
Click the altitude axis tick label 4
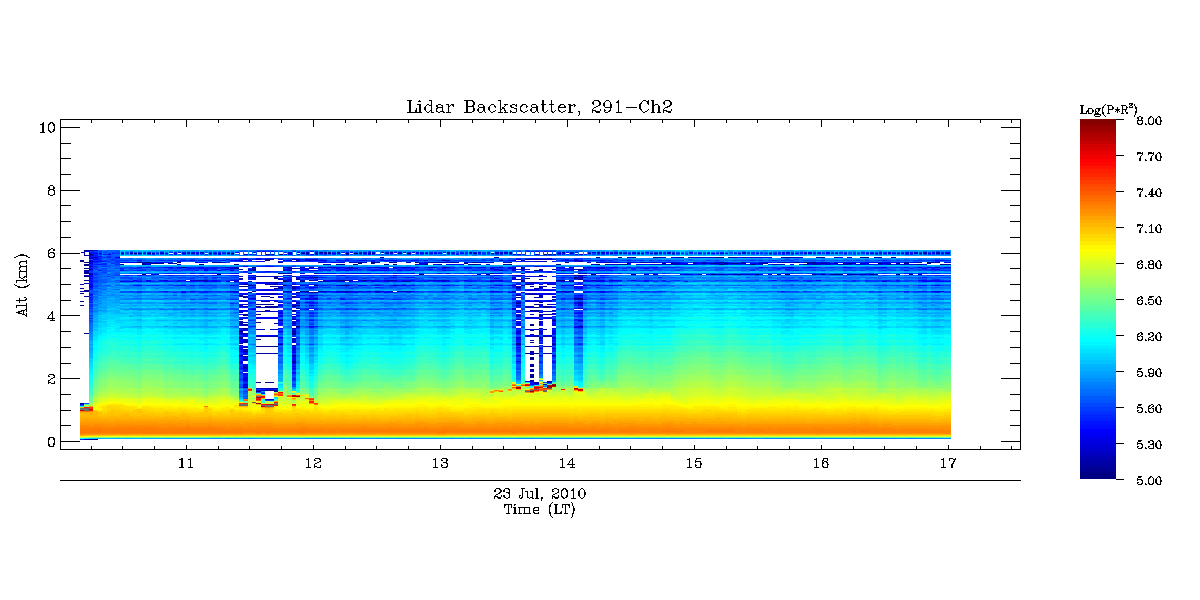tap(50, 316)
